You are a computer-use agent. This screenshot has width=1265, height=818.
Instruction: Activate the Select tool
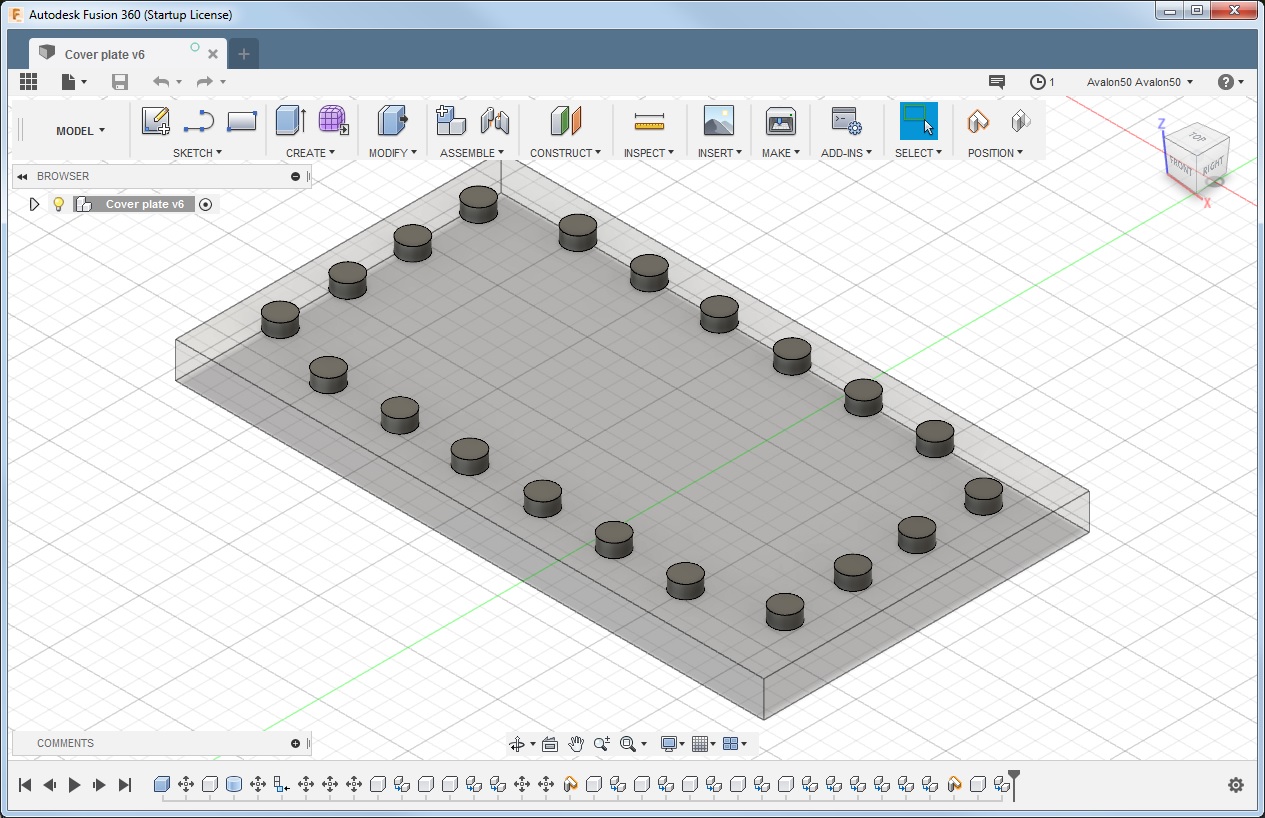click(x=918, y=121)
